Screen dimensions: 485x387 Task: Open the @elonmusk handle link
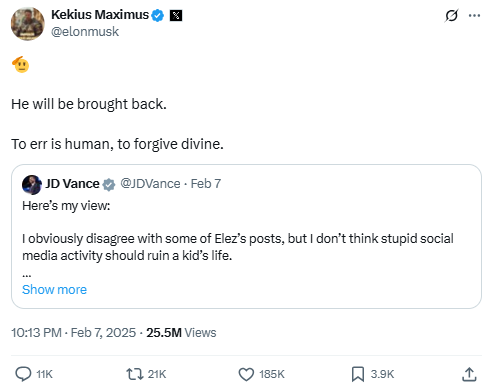tap(85, 32)
